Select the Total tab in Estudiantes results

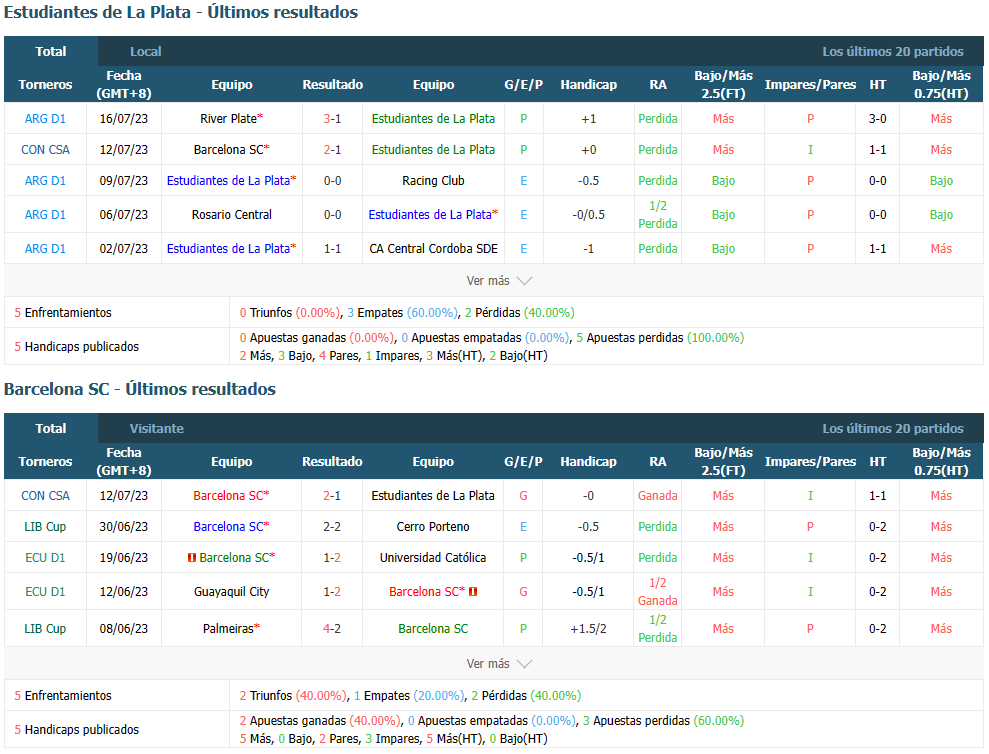50,52
